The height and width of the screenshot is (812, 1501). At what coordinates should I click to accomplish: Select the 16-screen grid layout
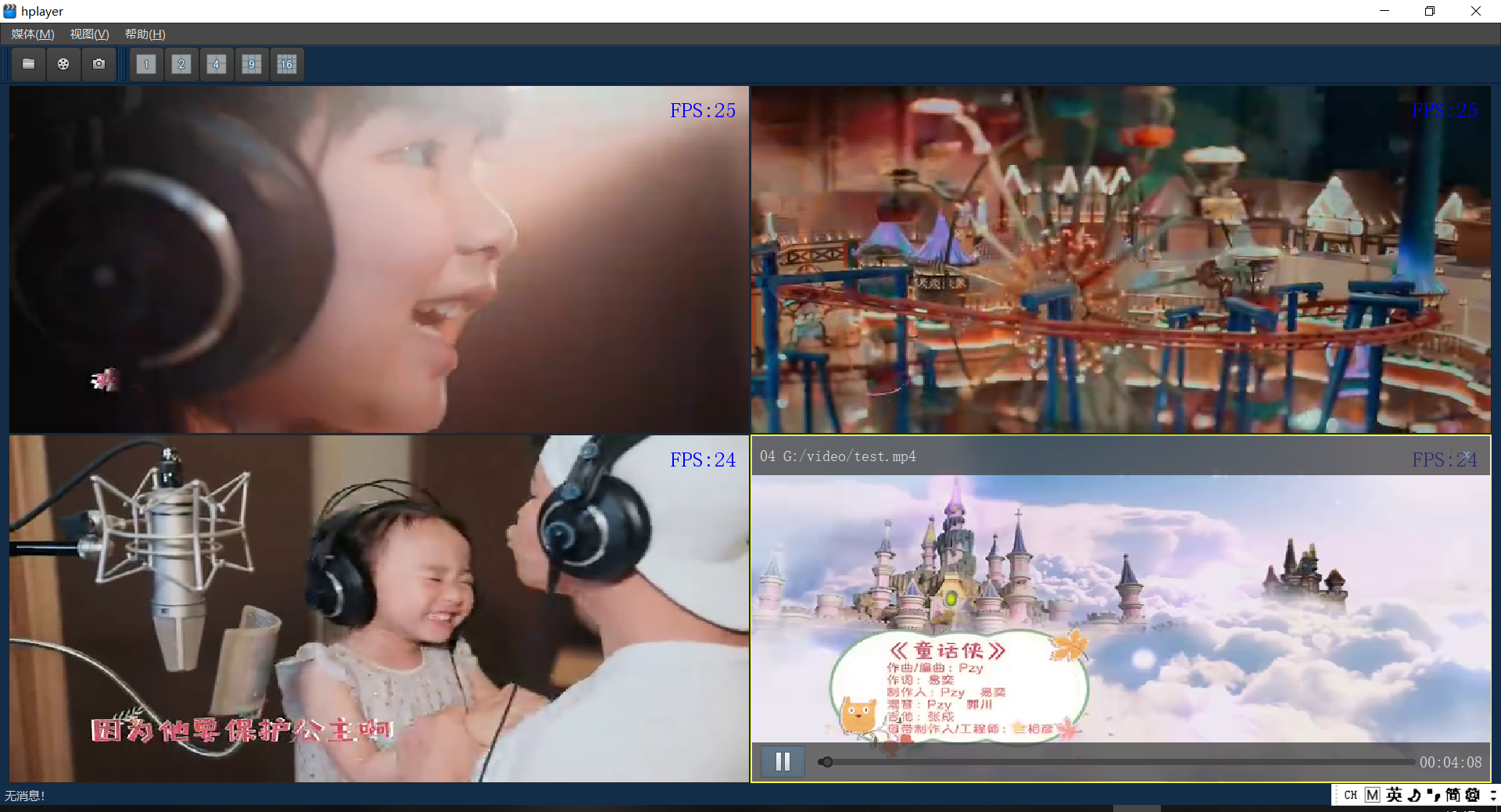pyautogui.click(x=287, y=64)
